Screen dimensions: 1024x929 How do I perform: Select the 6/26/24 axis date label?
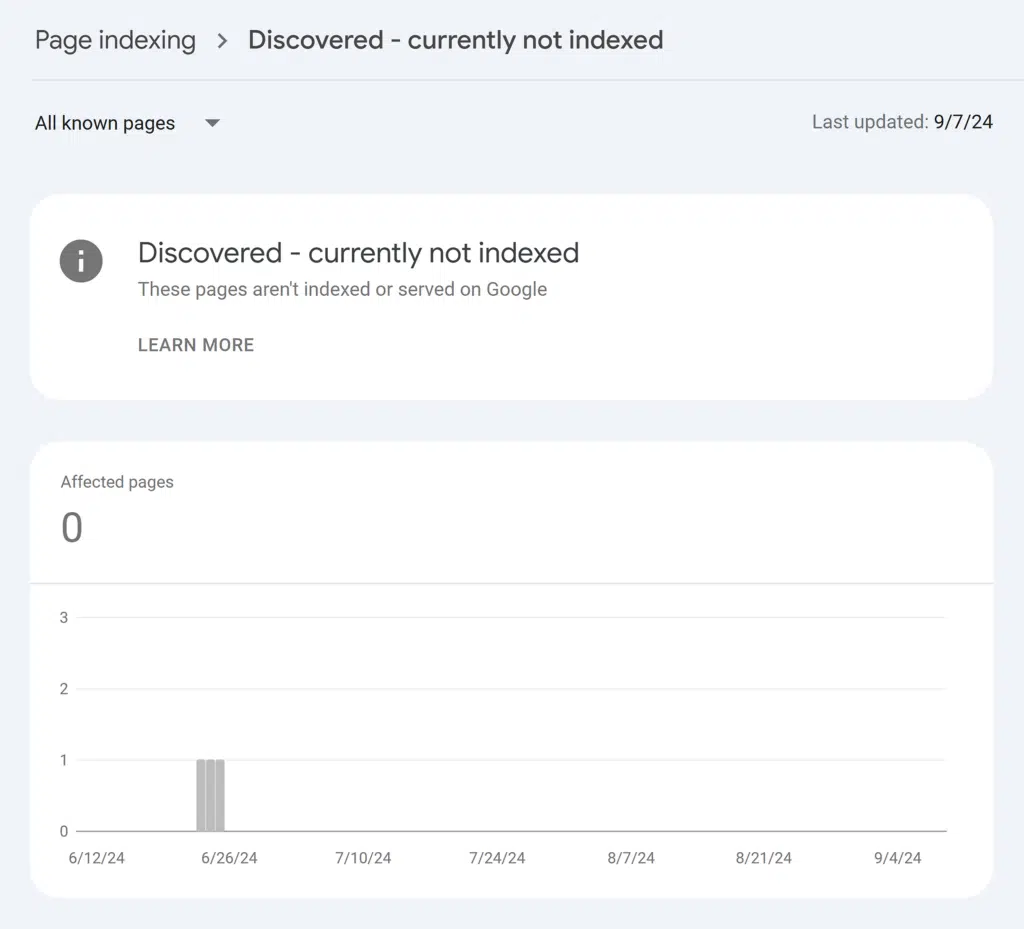[x=229, y=858]
